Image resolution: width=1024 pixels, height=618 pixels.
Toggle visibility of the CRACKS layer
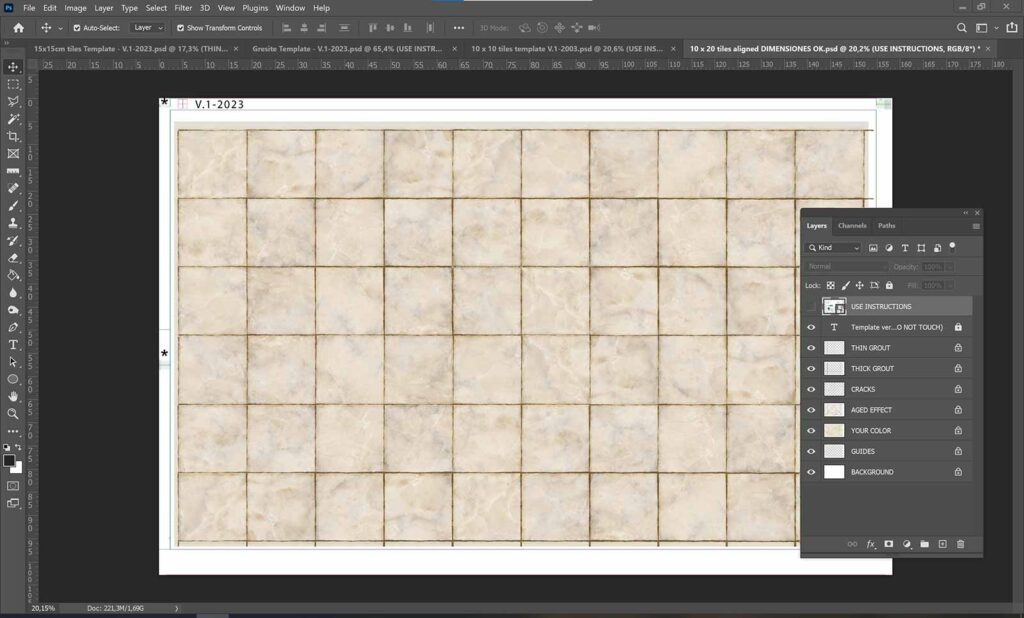click(811, 389)
